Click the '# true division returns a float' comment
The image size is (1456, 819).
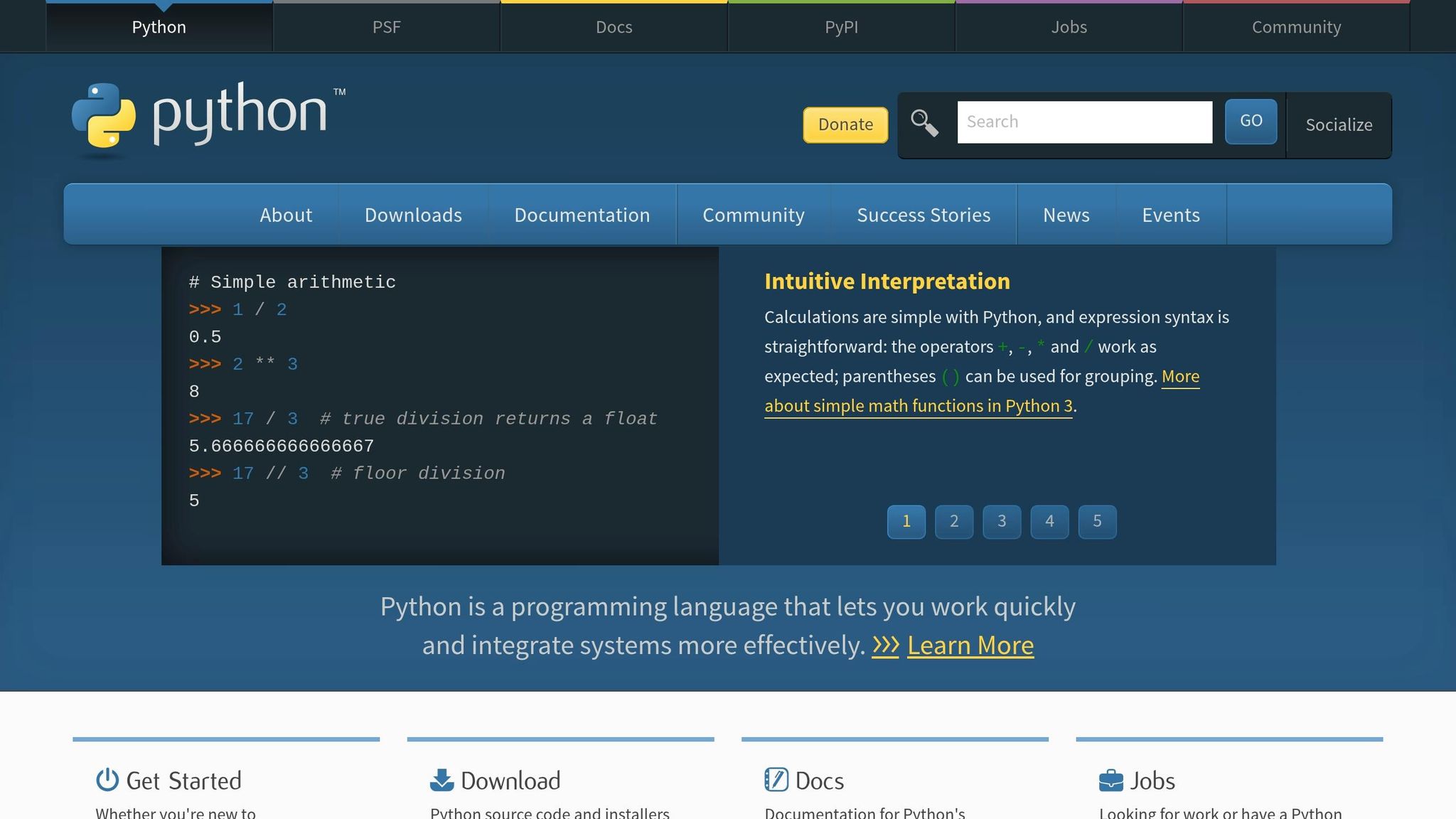click(x=488, y=419)
